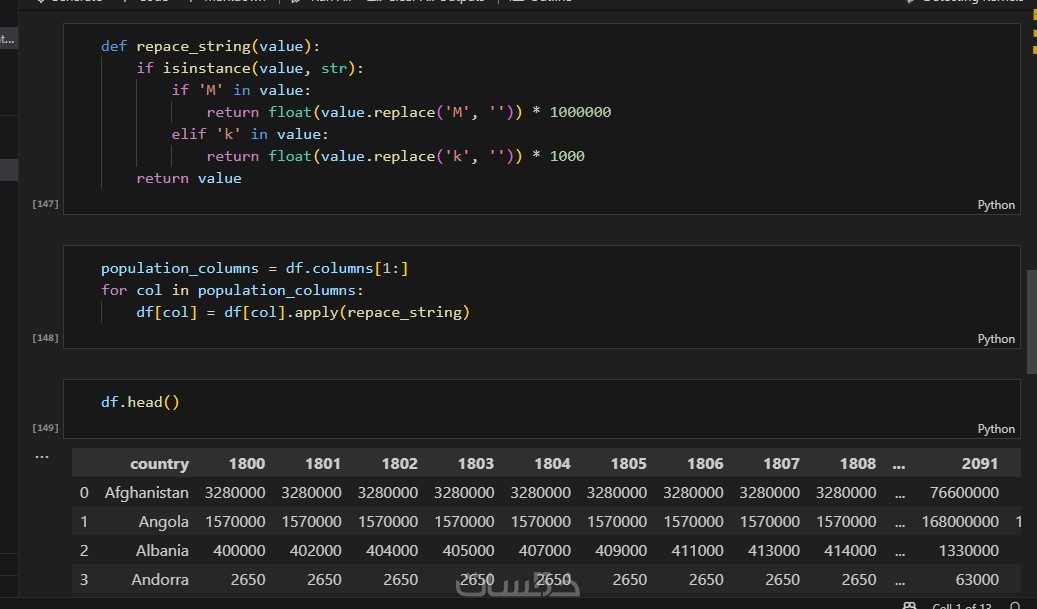
Task: Select the Python language label of cell 147
Action: (x=995, y=205)
